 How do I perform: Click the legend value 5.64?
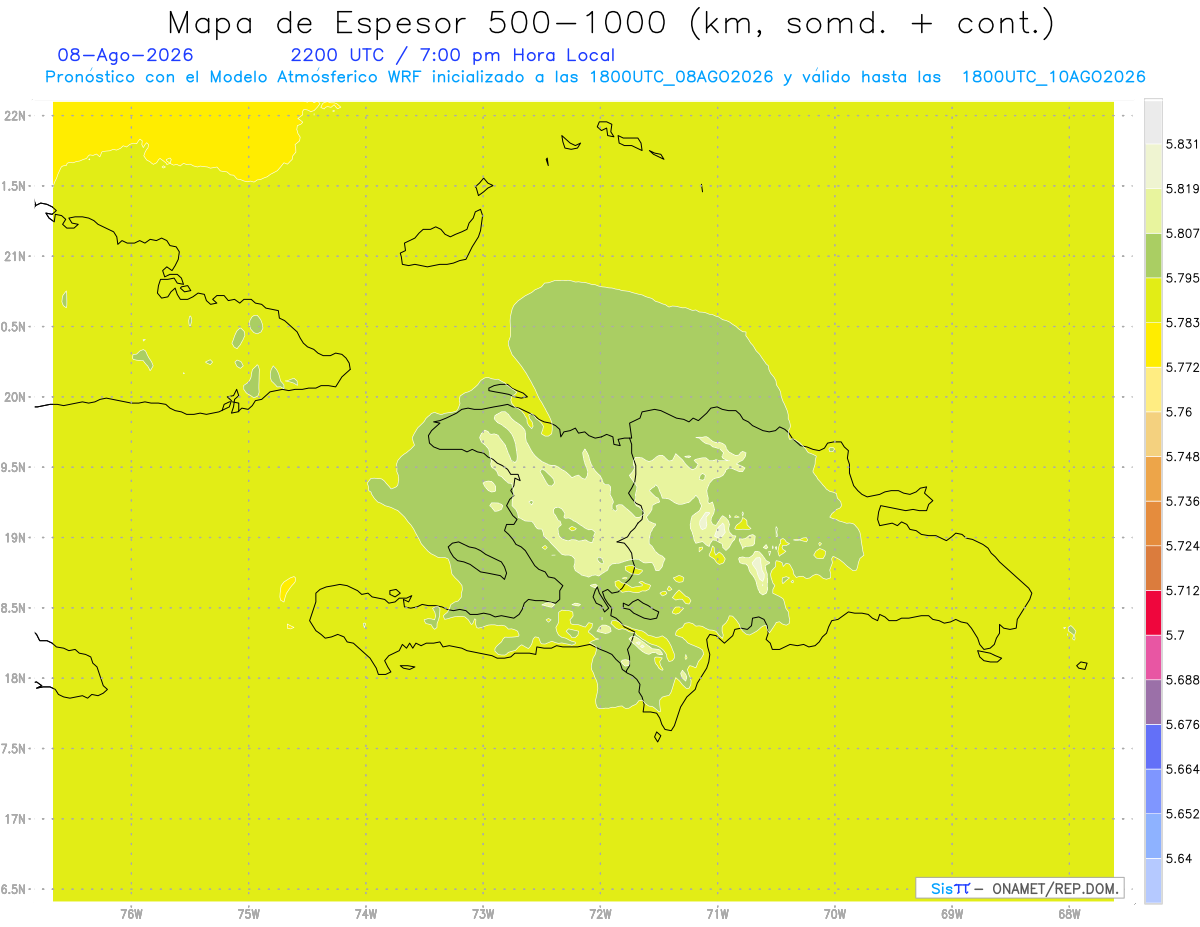coord(1179,858)
